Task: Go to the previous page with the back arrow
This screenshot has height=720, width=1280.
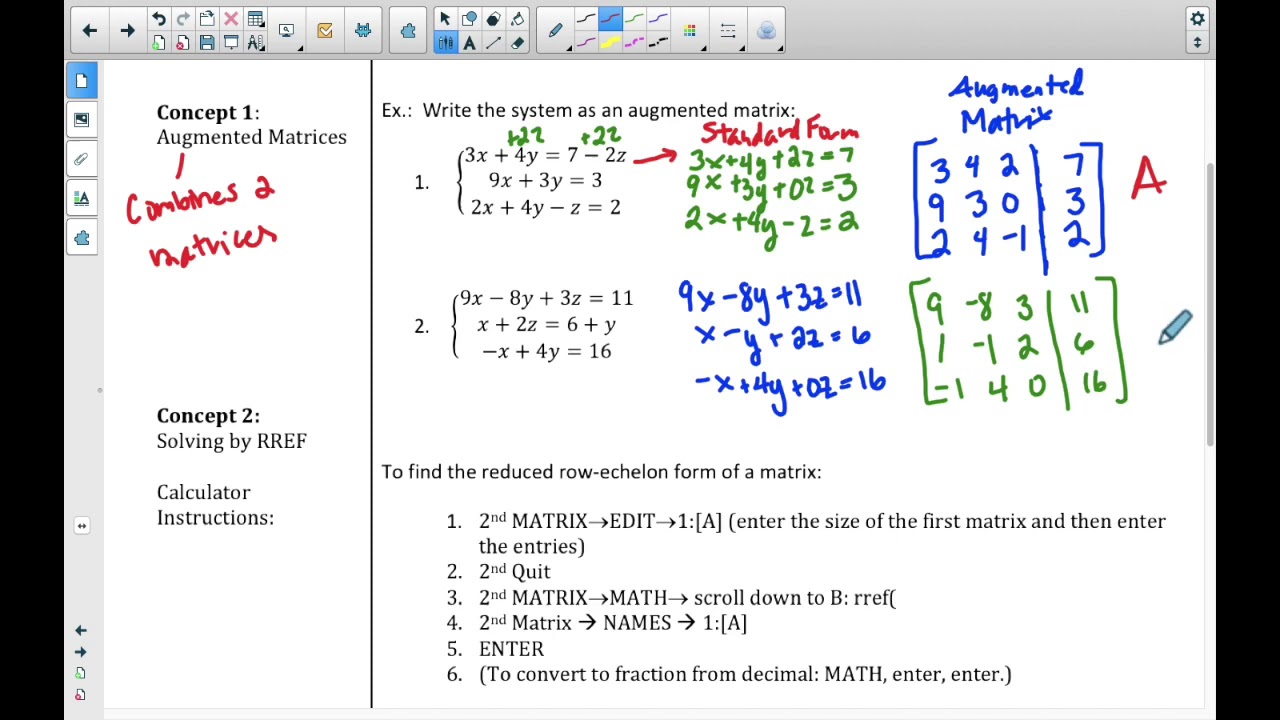Action: [89, 31]
